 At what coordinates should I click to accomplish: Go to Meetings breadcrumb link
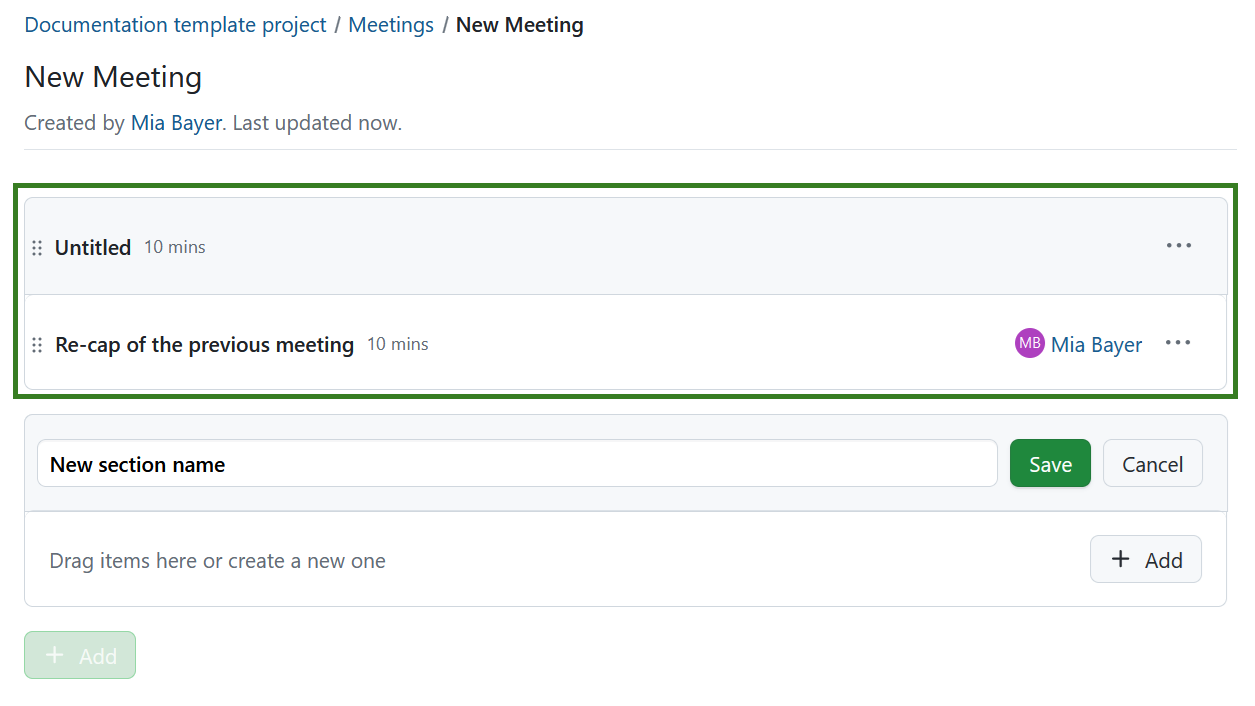coord(391,25)
